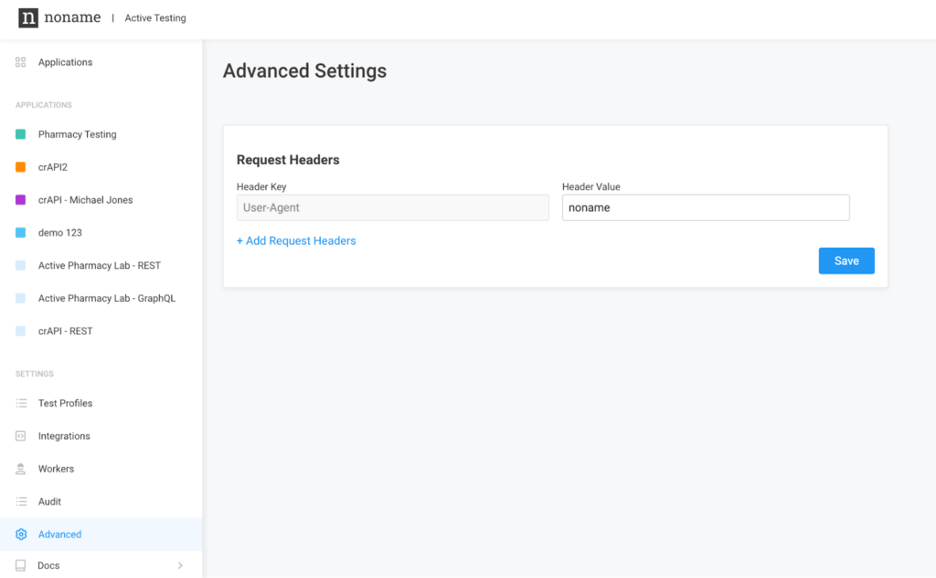
Task: Select the orange crAPI2 color square
Action: tap(21, 167)
